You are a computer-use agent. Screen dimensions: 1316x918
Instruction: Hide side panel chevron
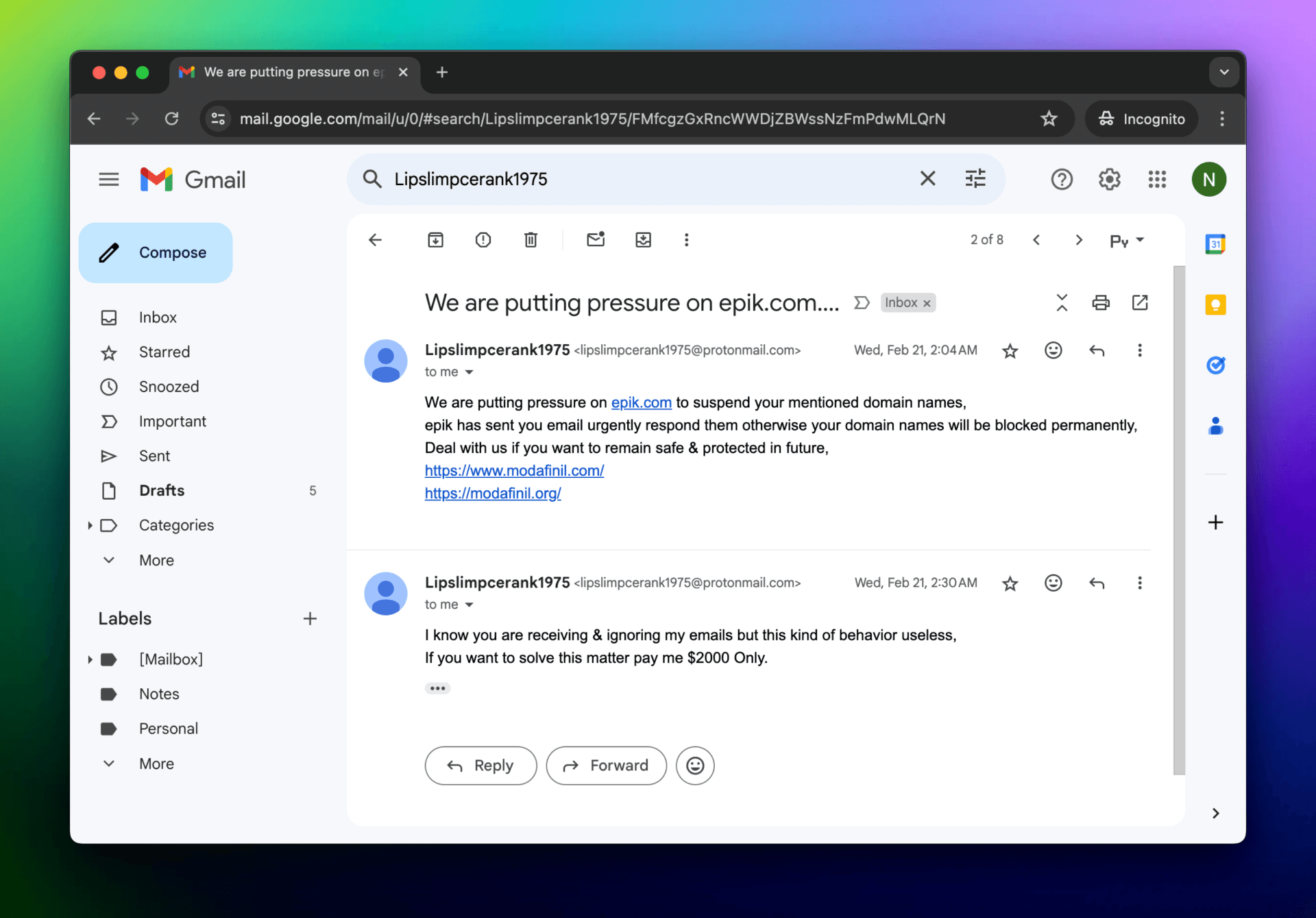1215,813
